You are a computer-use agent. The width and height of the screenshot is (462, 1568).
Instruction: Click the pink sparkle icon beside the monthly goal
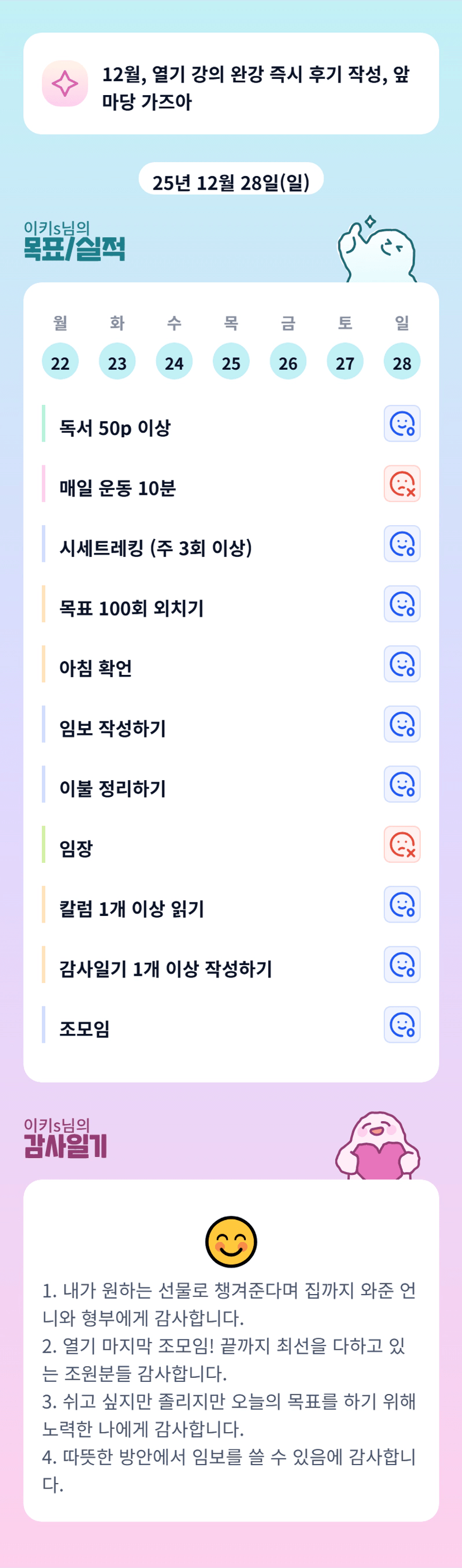(x=65, y=83)
